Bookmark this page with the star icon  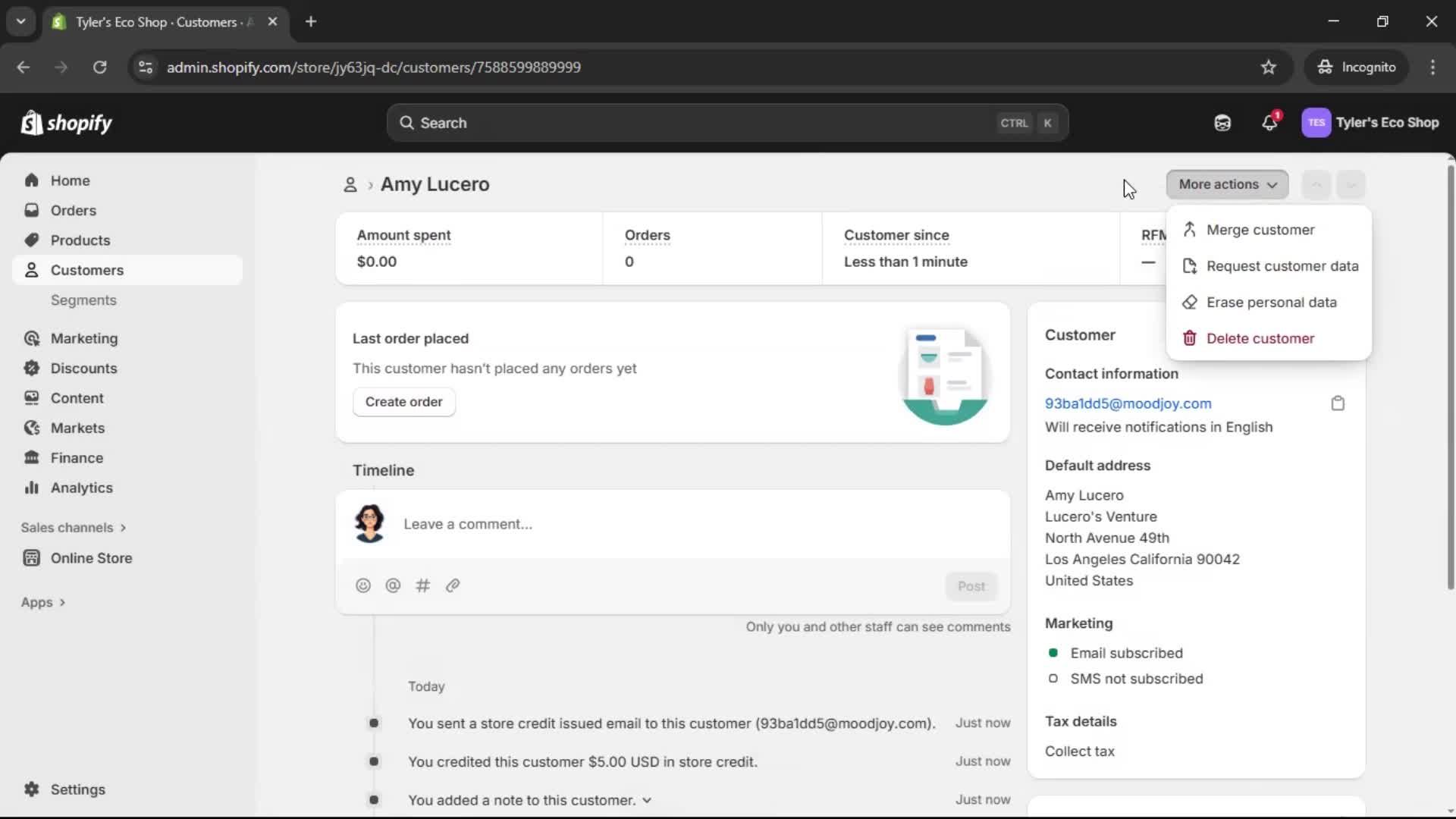pos(1269,67)
